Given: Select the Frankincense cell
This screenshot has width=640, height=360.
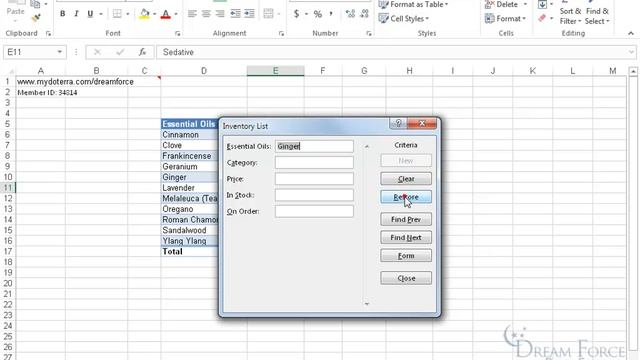Looking at the screenshot, I should (190, 156).
